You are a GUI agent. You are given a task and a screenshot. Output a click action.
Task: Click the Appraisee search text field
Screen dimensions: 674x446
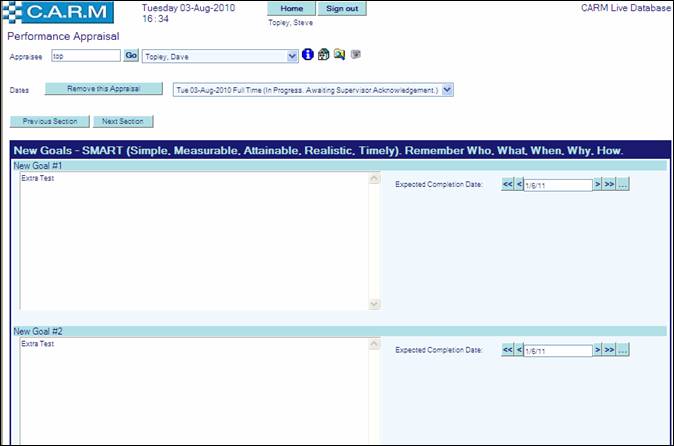click(85, 56)
